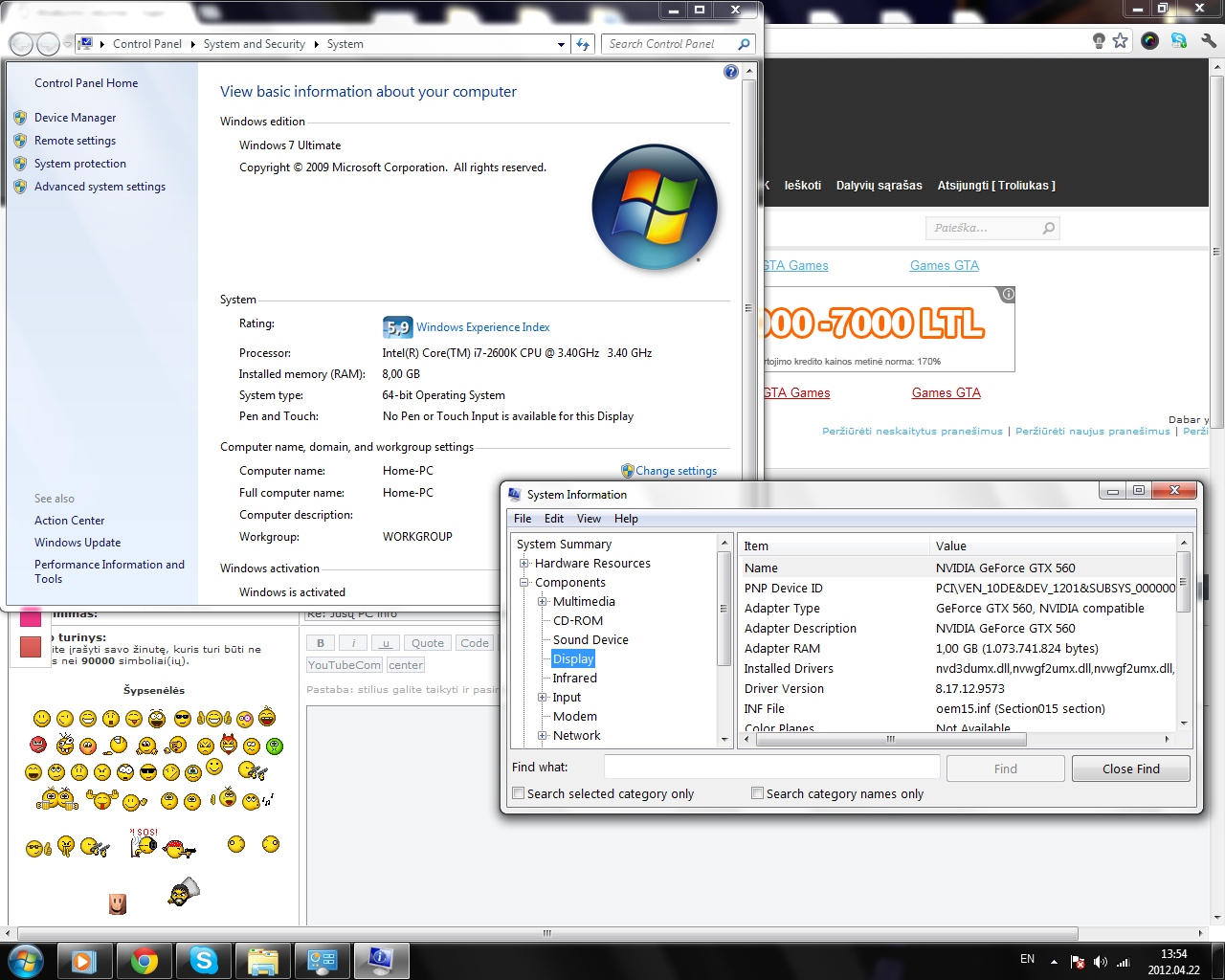Open Windows Media Player from taskbar

[x=84, y=961]
